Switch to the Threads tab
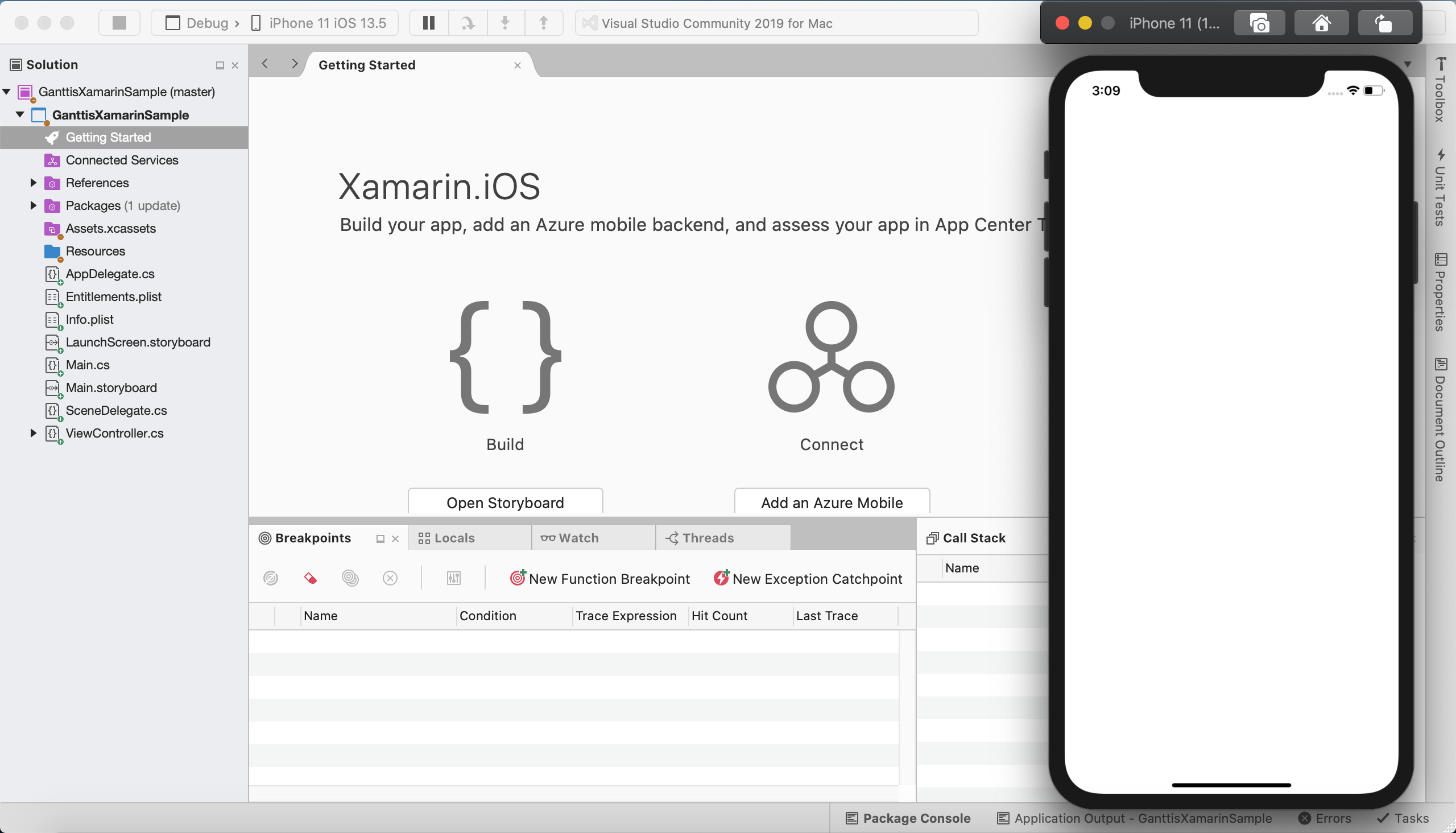Screen dimensions: 1456x833 tap(708, 538)
